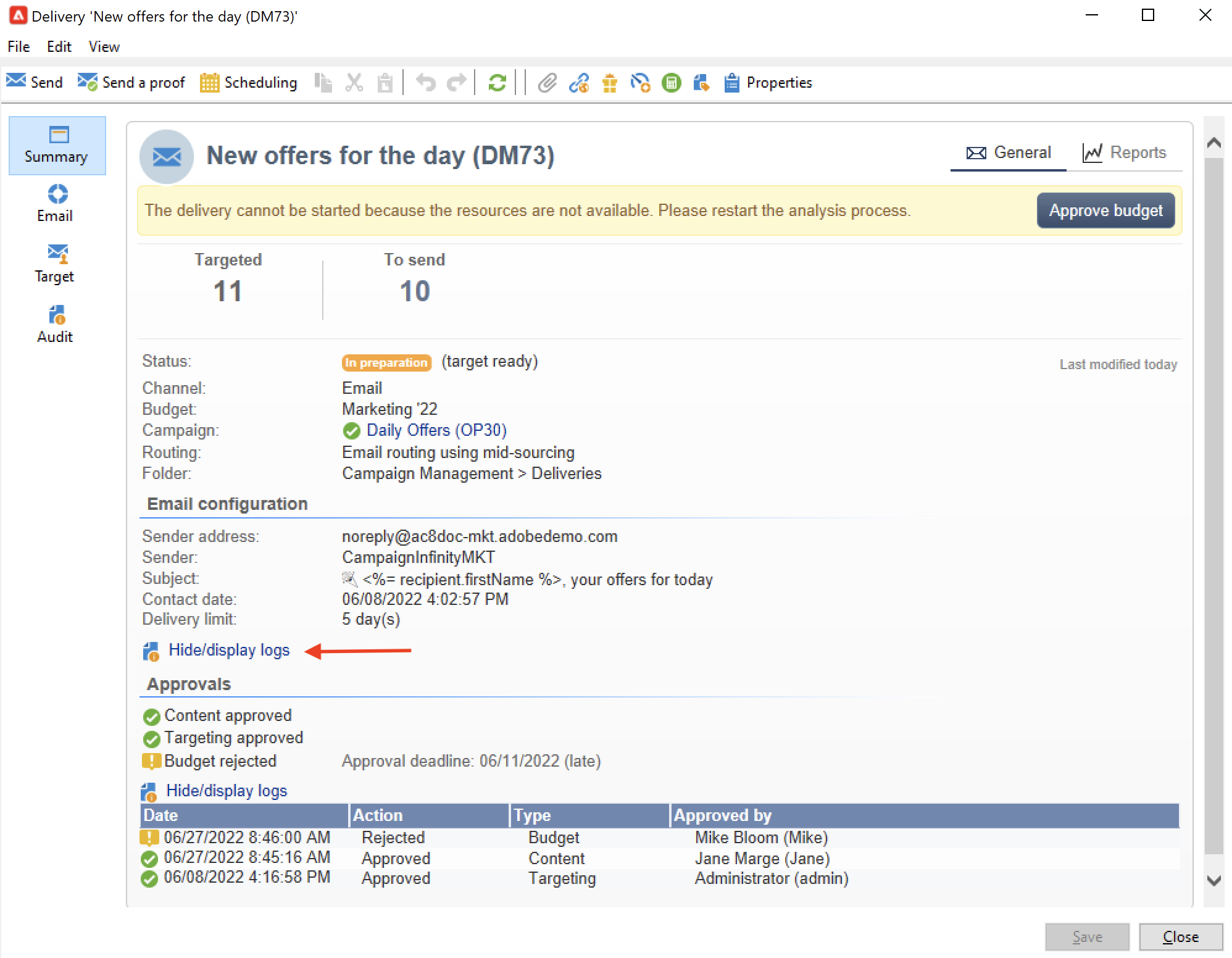Image resolution: width=1232 pixels, height=958 pixels.
Task: Toggle delivery Hide/display logs link
Action: click(228, 650)
